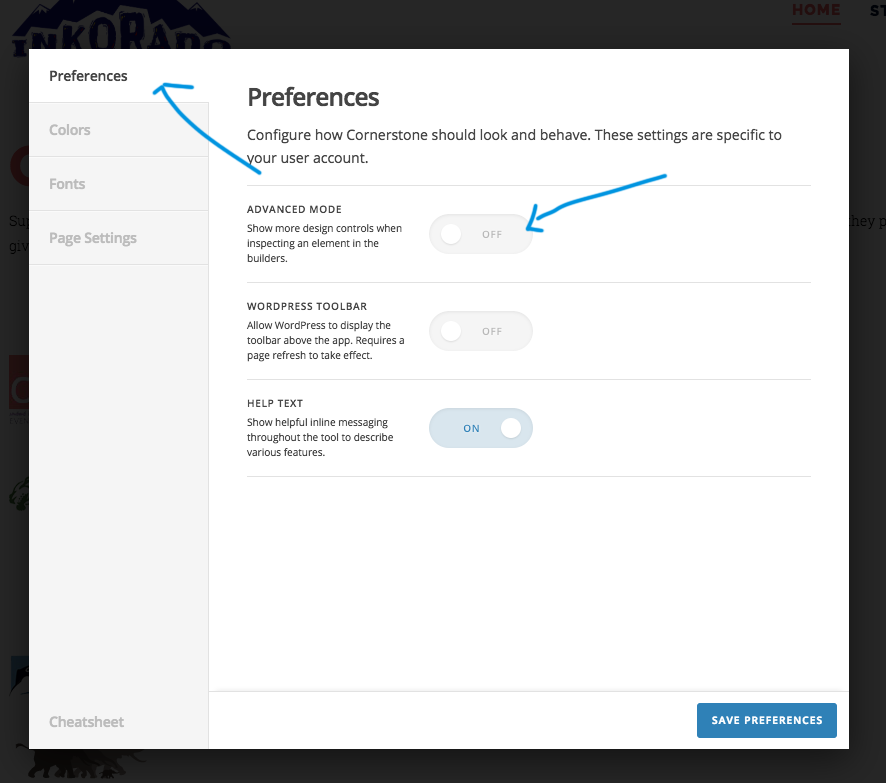Turn on the Advanced Mode toggle
Image resolution: width=886 pixels, height=783 pixels.
tap(481, 234)
